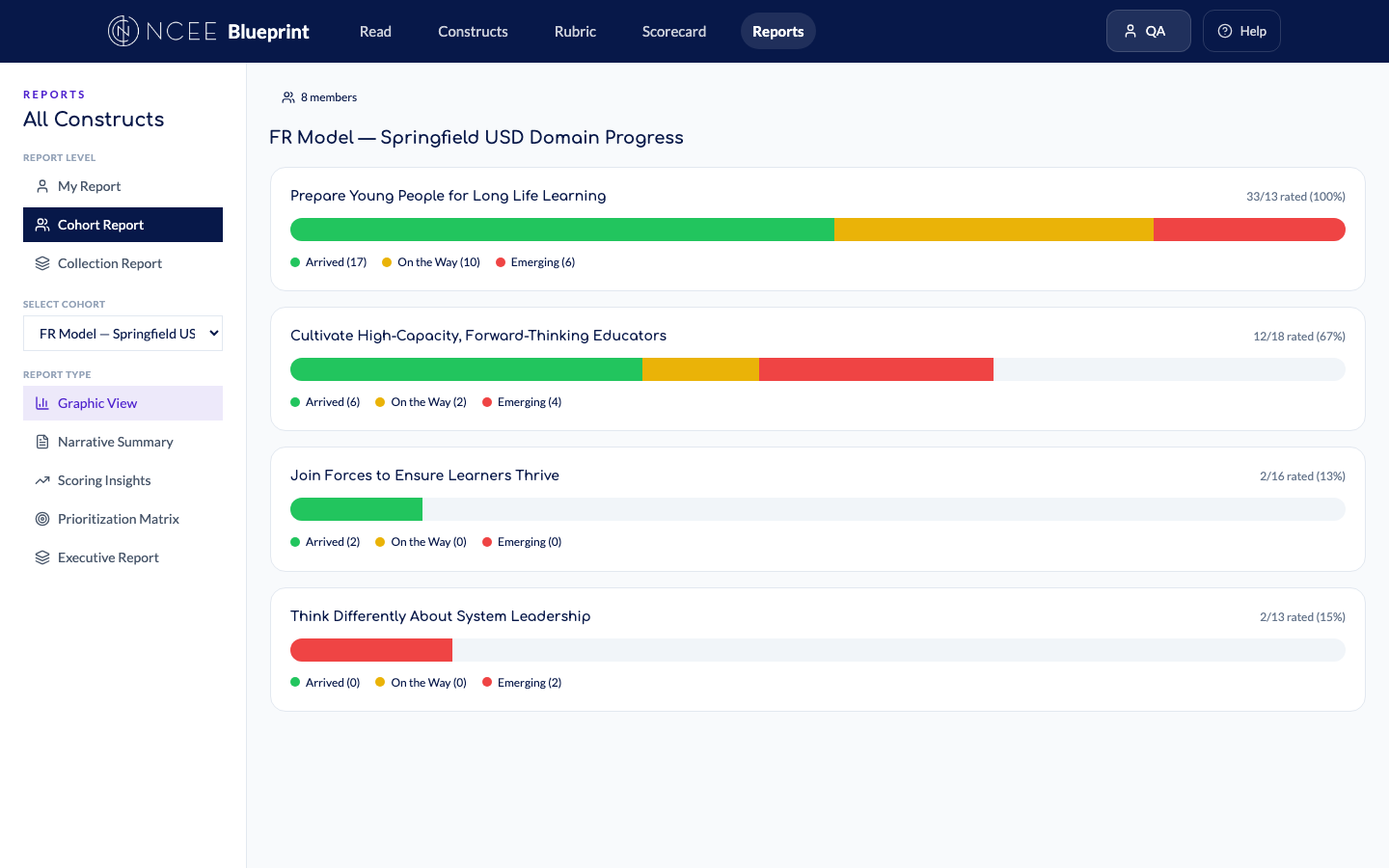Click the Help button

(1241, 30)
